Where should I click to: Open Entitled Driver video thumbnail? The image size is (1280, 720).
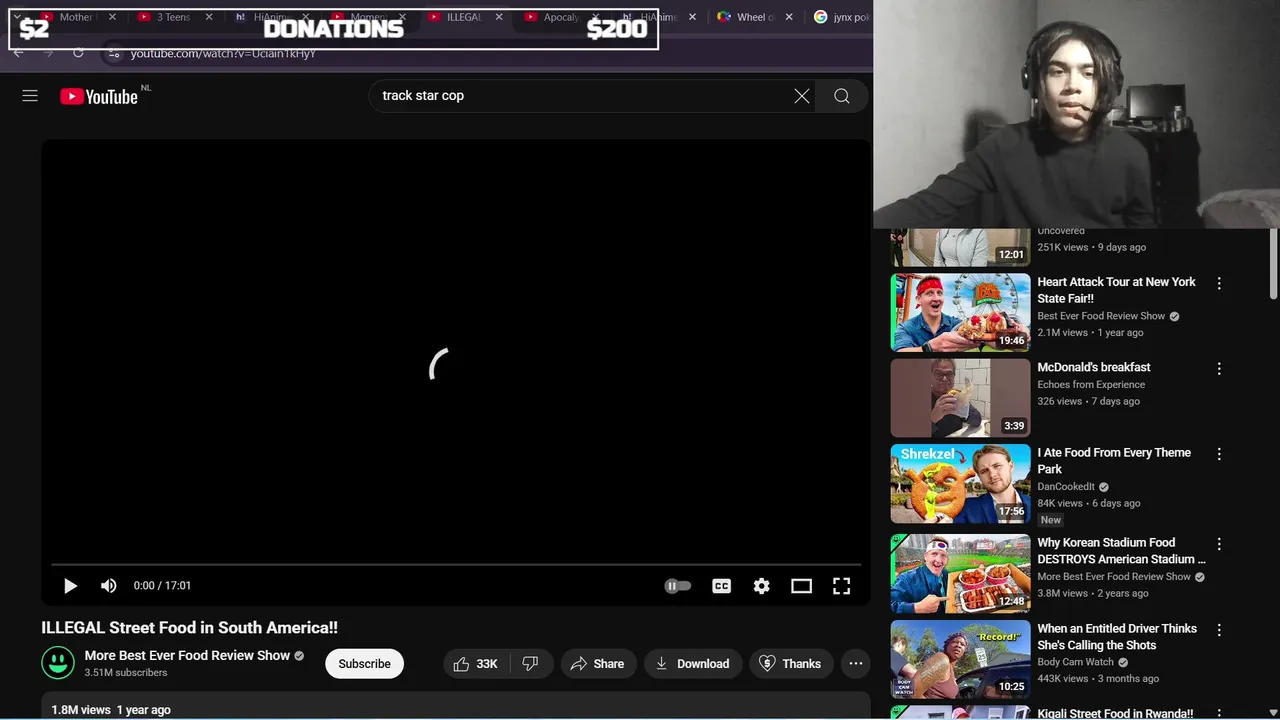coord(960,660)
